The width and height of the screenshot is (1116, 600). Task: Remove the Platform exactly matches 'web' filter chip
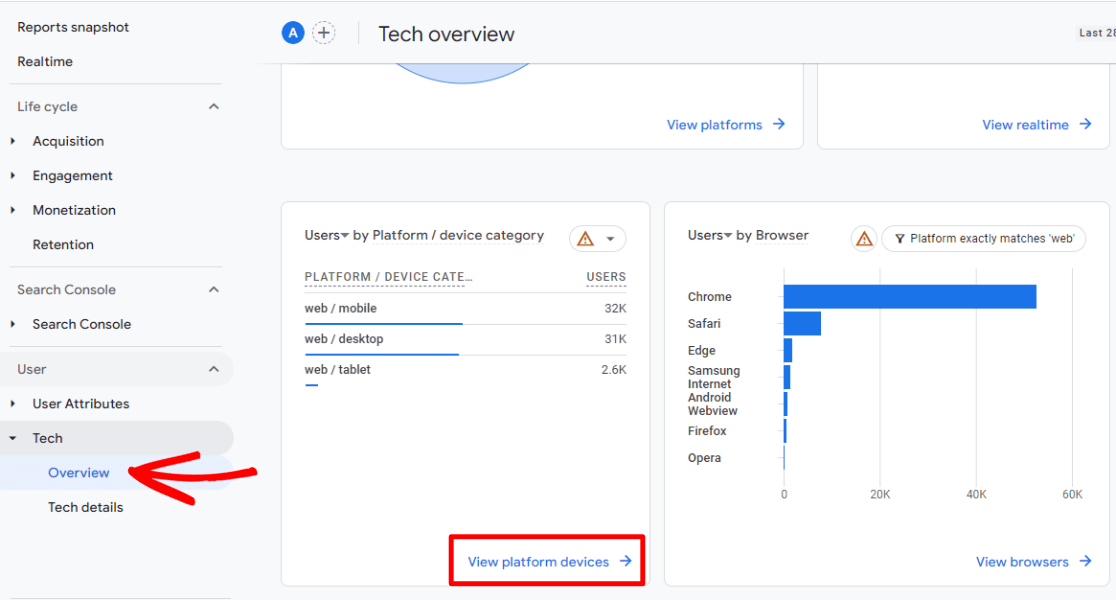[x=983, y=239]
